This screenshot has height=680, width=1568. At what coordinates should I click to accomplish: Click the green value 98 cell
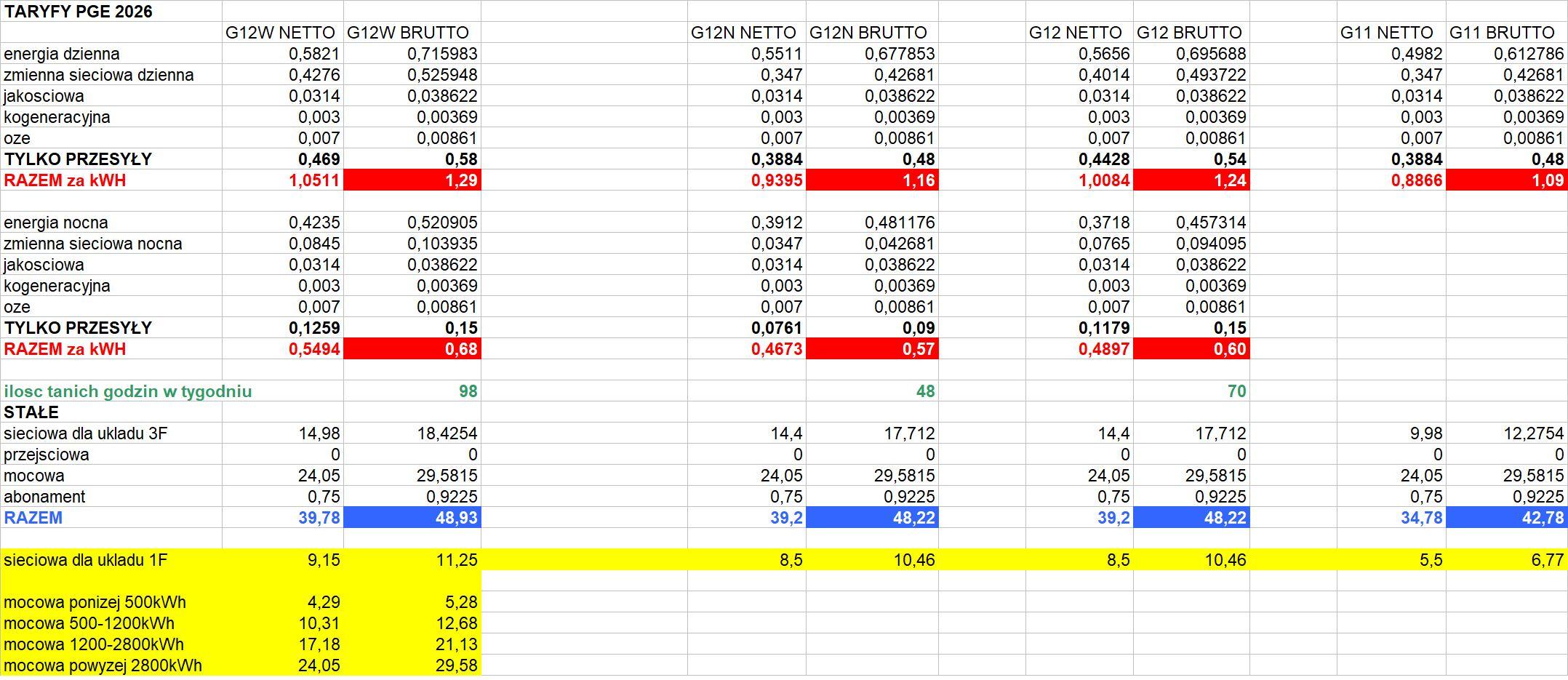412,391
